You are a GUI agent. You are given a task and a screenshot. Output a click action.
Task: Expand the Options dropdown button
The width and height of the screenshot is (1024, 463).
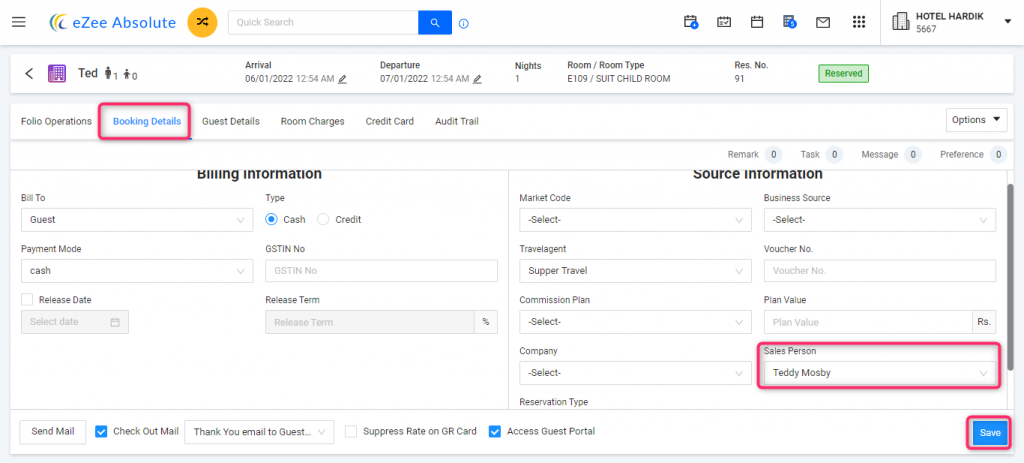[976, 120]
